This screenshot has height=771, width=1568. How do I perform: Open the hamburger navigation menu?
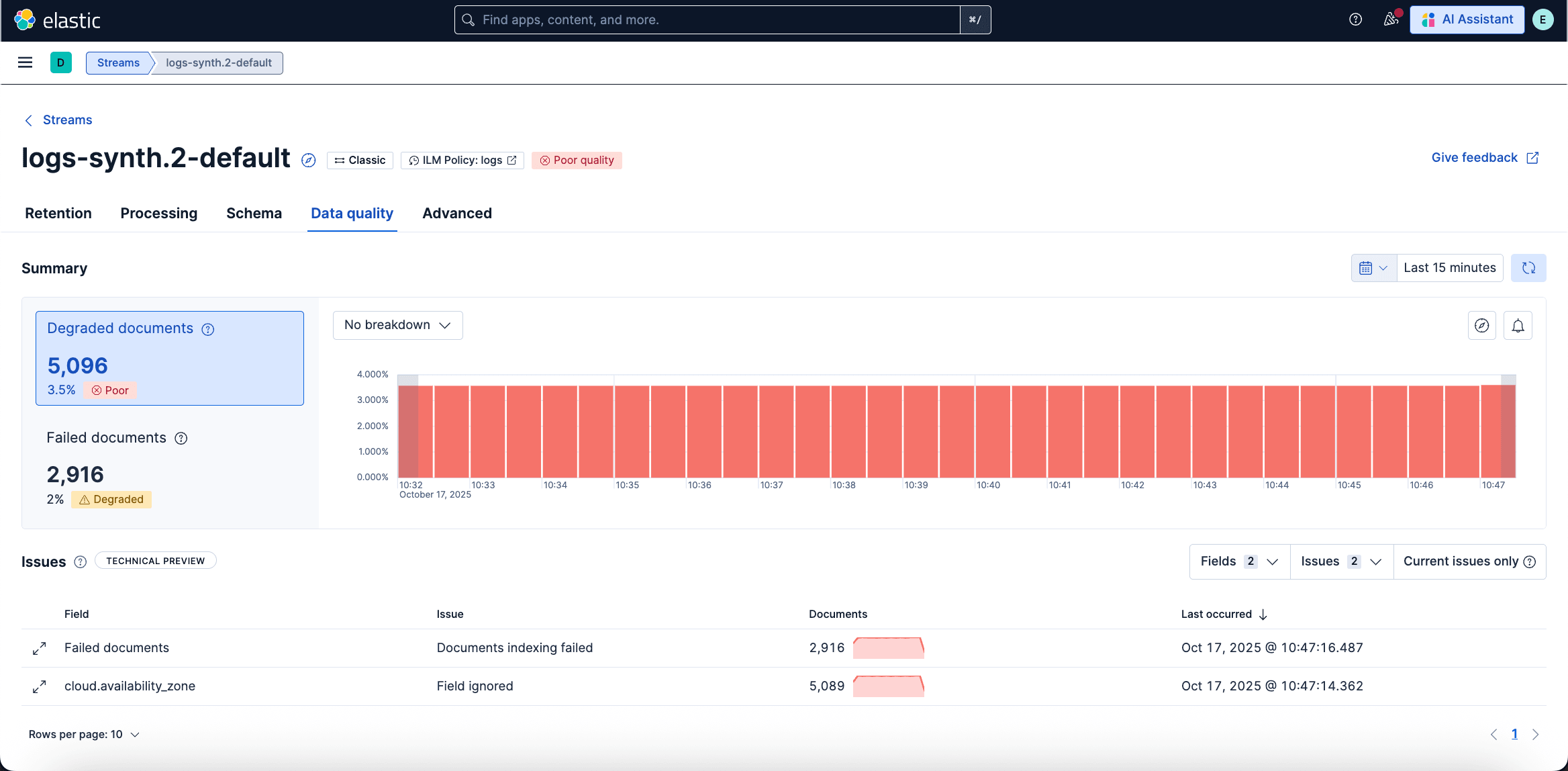[x=25, y=62]
